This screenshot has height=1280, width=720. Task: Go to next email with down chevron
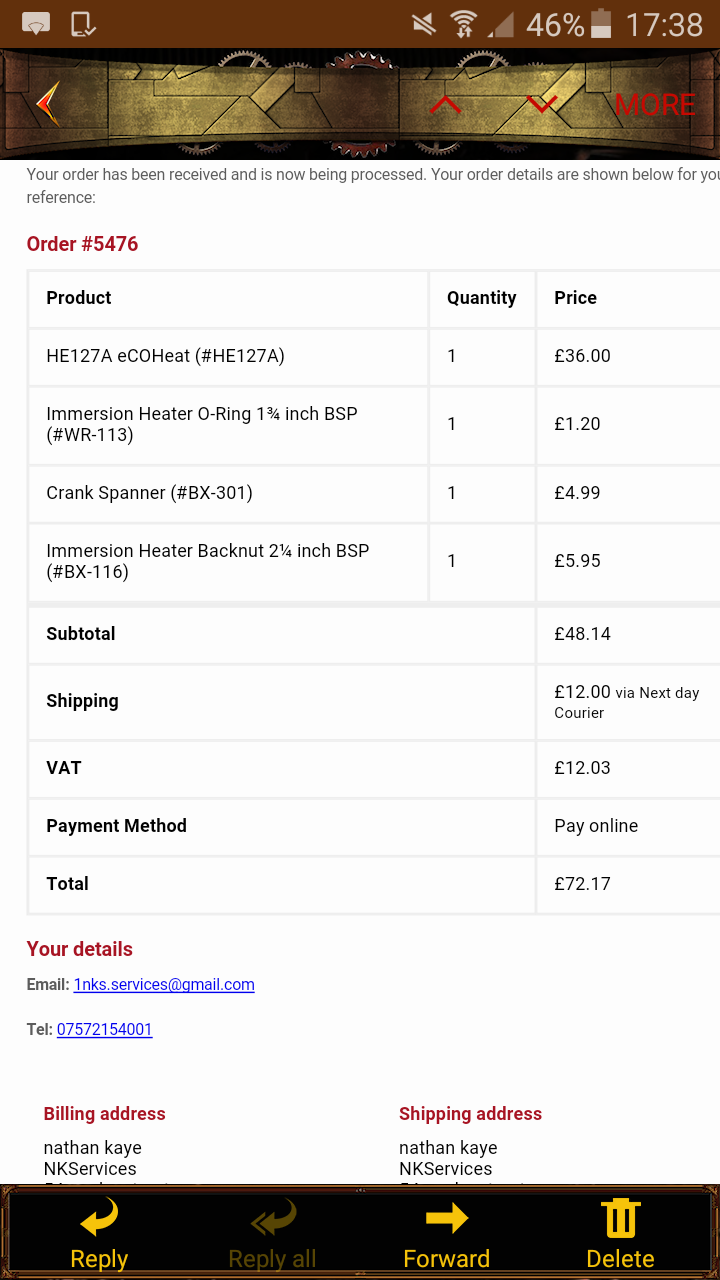point(542,104)
